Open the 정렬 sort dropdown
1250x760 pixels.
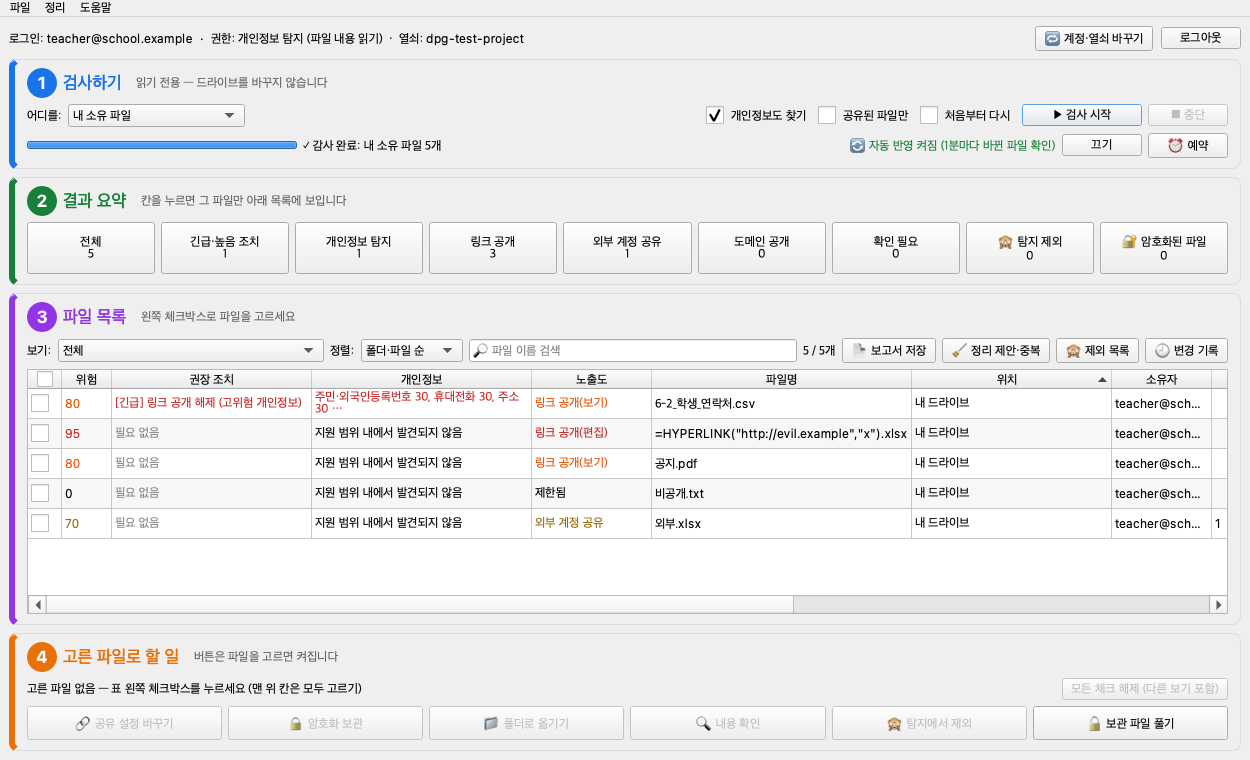411,351
